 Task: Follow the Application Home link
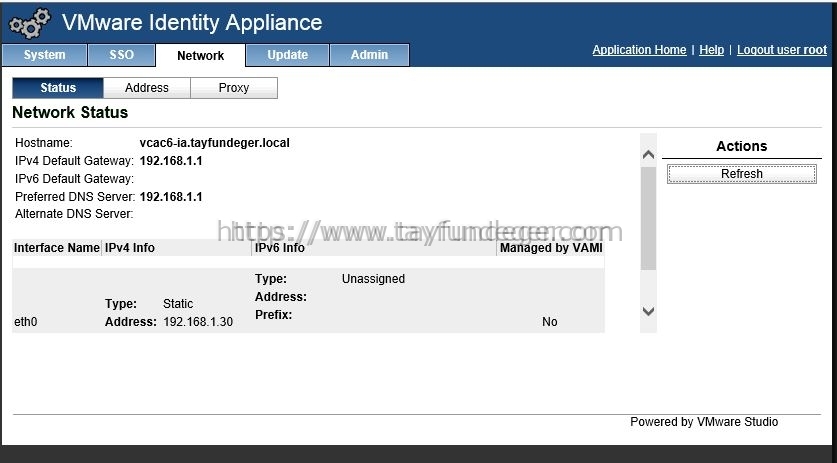[639, 50]
